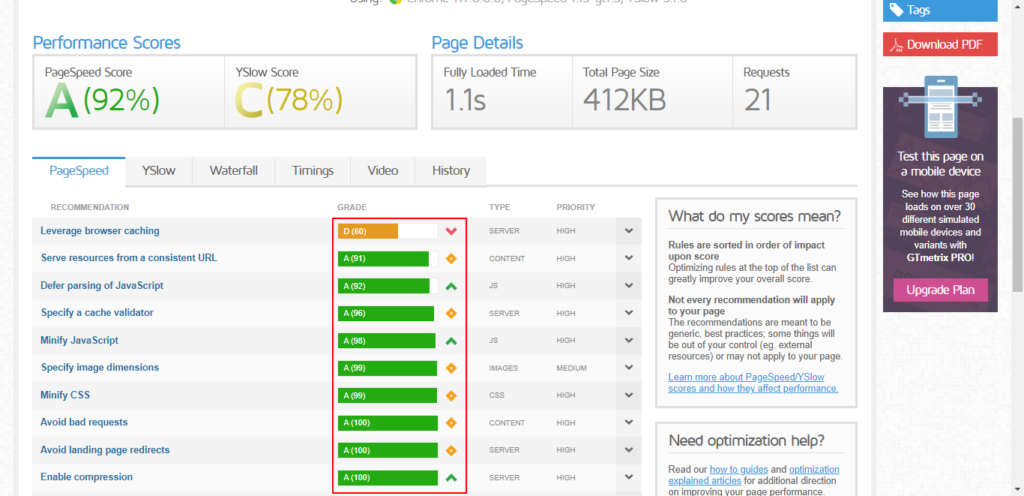The width and height of the screenshot is (1024, 496).
Task: Click the A (91) grade bar
Action: [388, 258]
